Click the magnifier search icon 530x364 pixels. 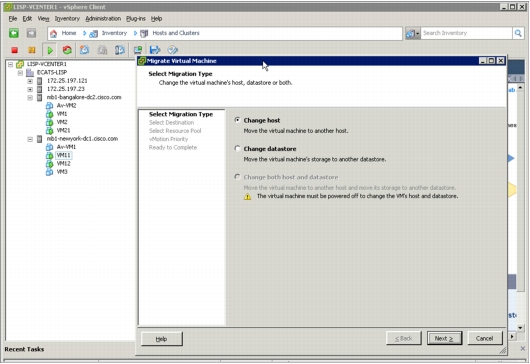point(518,33)
